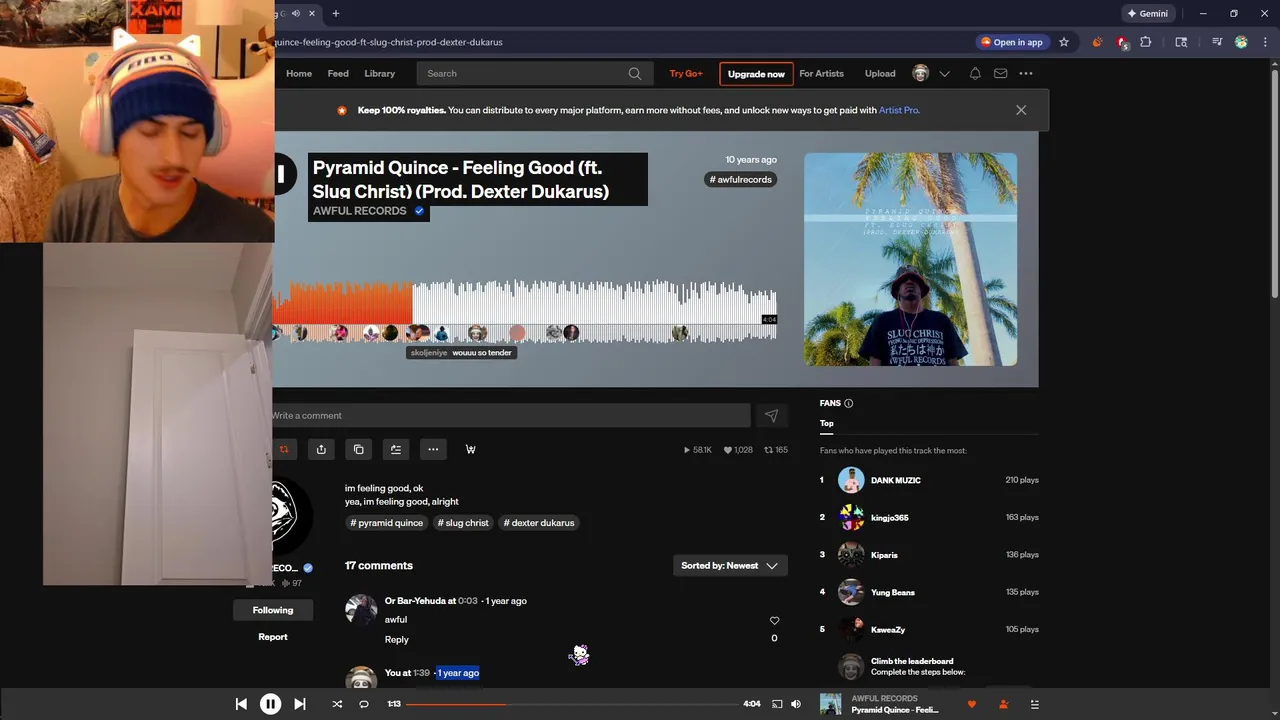Image resolution: width=1280 pixels, height=720 pixels.
Task: Open Sorted by: Newest dropdown
Action: 730,566
